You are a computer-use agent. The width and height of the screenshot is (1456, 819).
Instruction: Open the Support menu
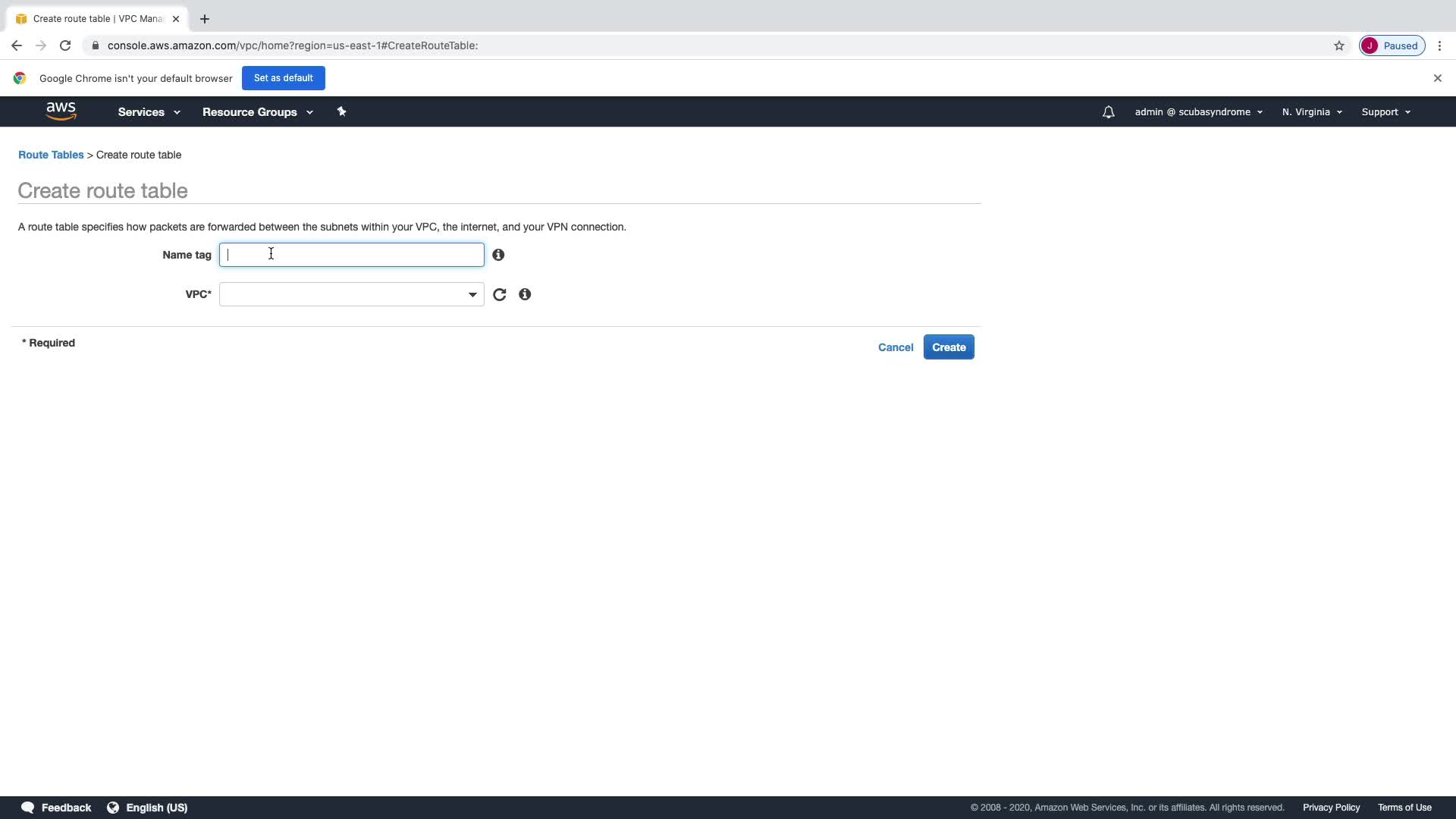1385,112
